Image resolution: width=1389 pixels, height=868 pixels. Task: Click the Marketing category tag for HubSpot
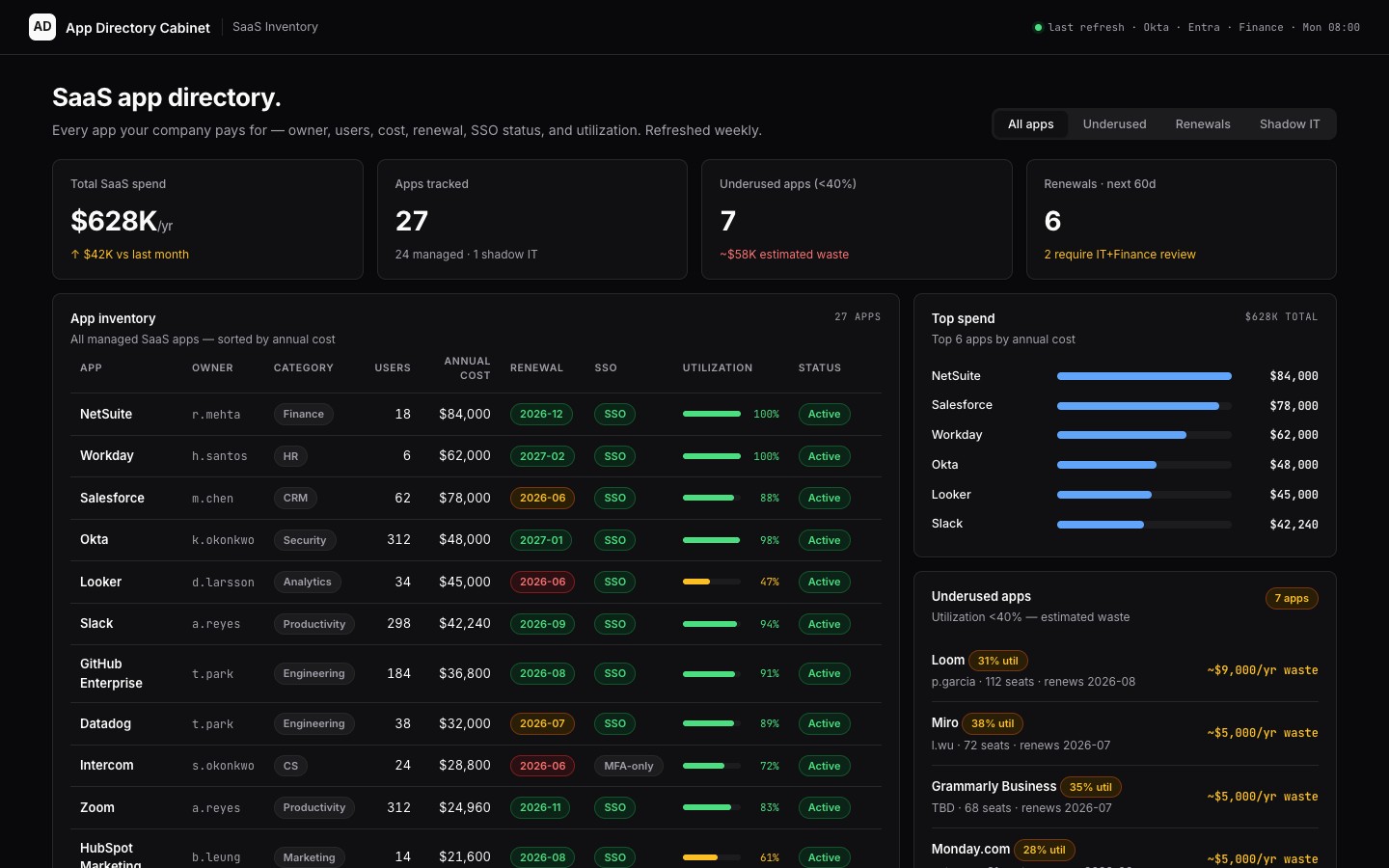click(x=309, y=857)
